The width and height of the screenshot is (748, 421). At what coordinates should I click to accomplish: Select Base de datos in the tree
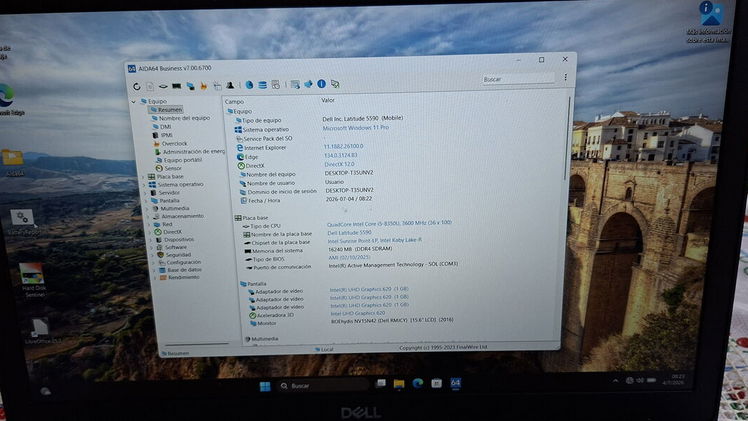pos(180,270)
